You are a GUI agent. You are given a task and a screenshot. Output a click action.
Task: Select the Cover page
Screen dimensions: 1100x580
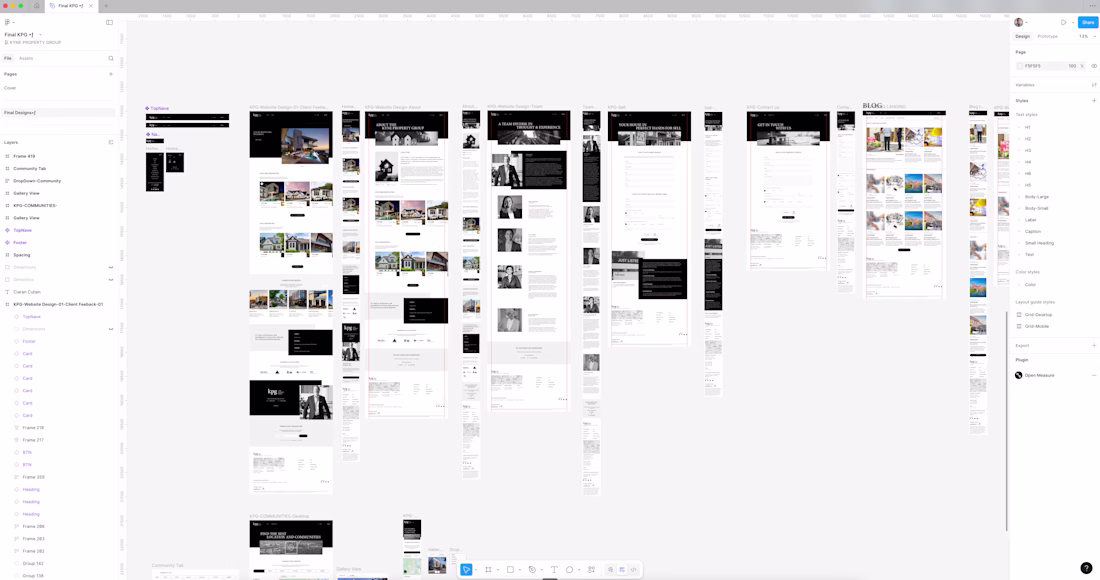(x=10, y=88)
